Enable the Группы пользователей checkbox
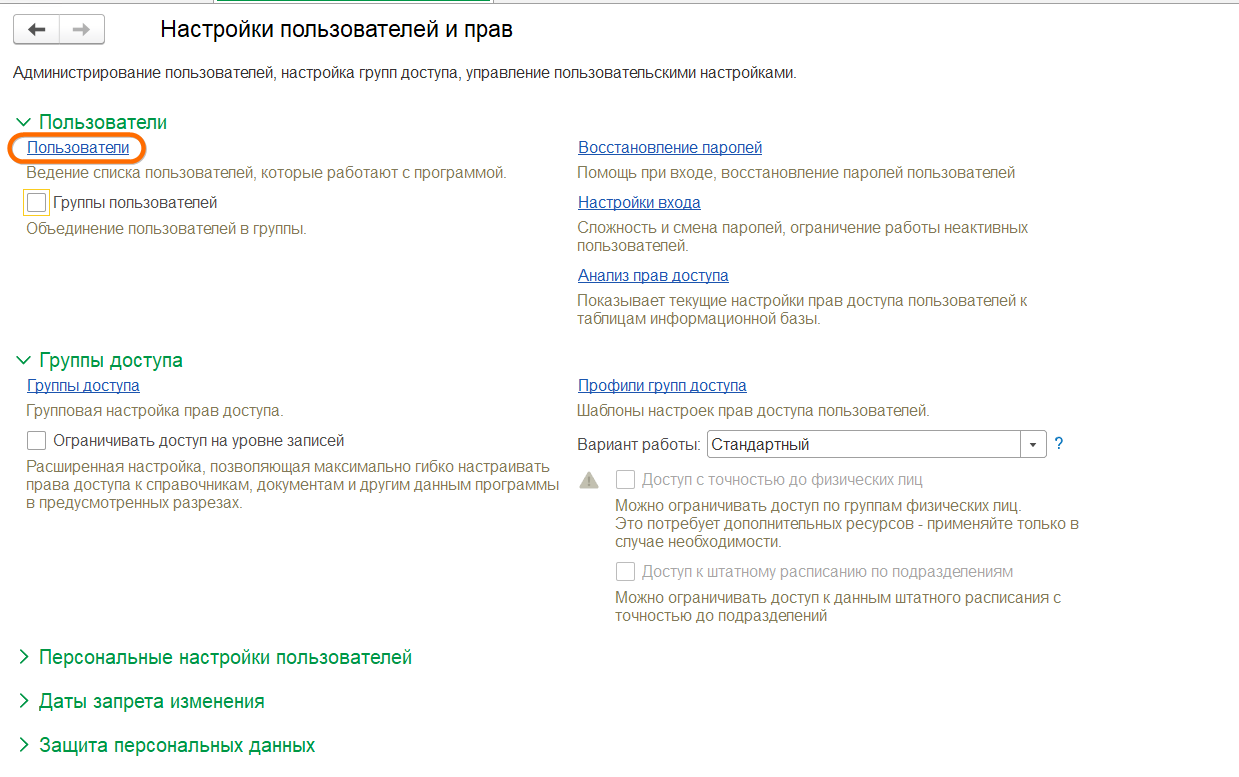Image resolution: width=1239 pixels, height=777 pixels. (37, 203)
